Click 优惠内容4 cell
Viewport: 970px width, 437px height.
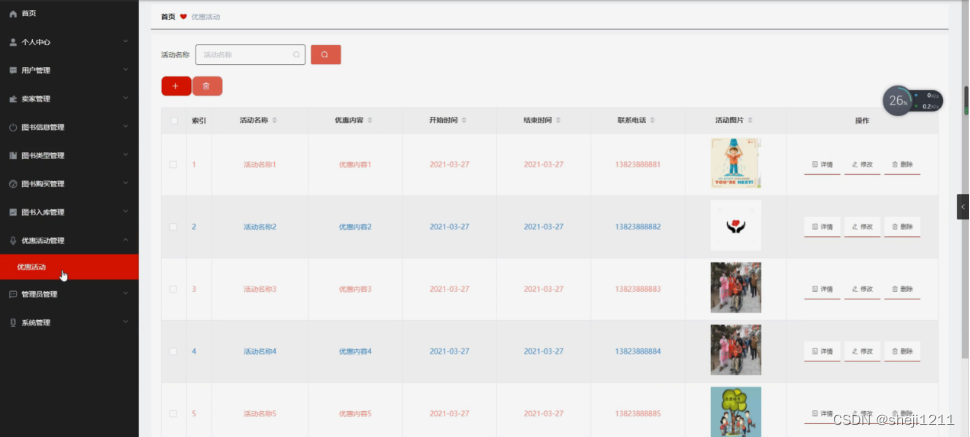(355, 352)
